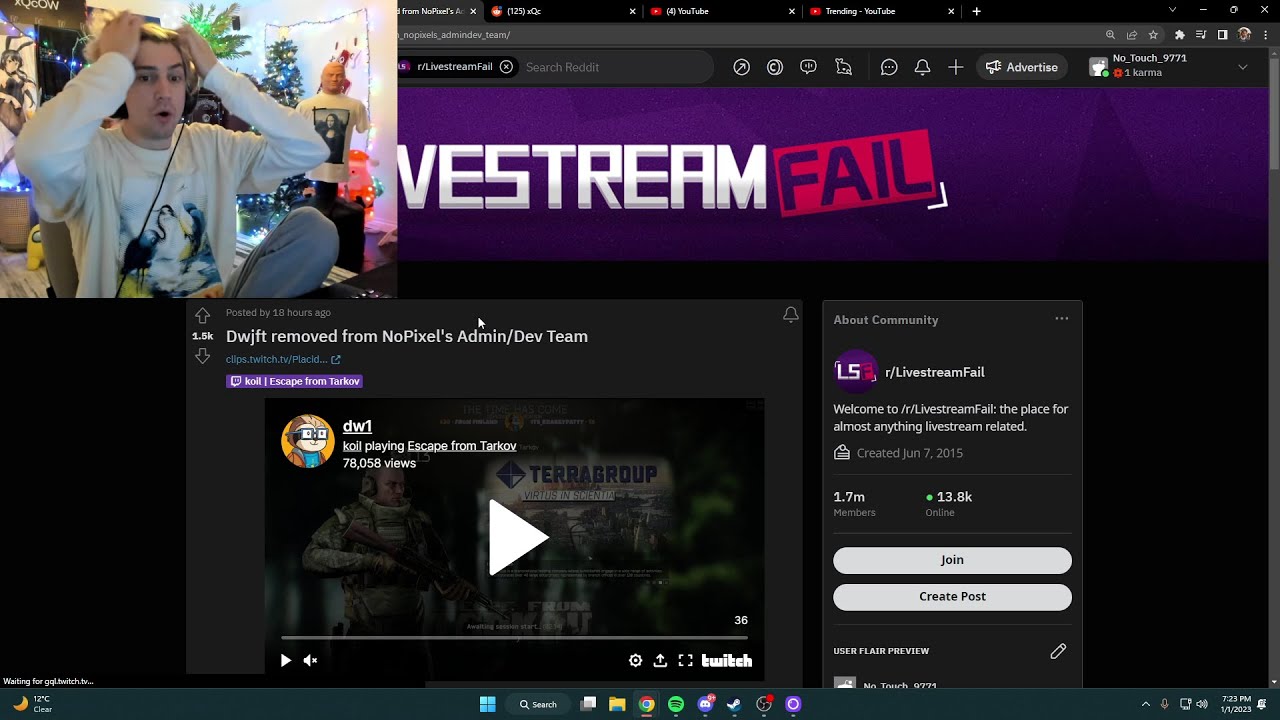Create Post in r/LivestreamFail
This screenshot has height=720, width=1280.
(952, 596)
